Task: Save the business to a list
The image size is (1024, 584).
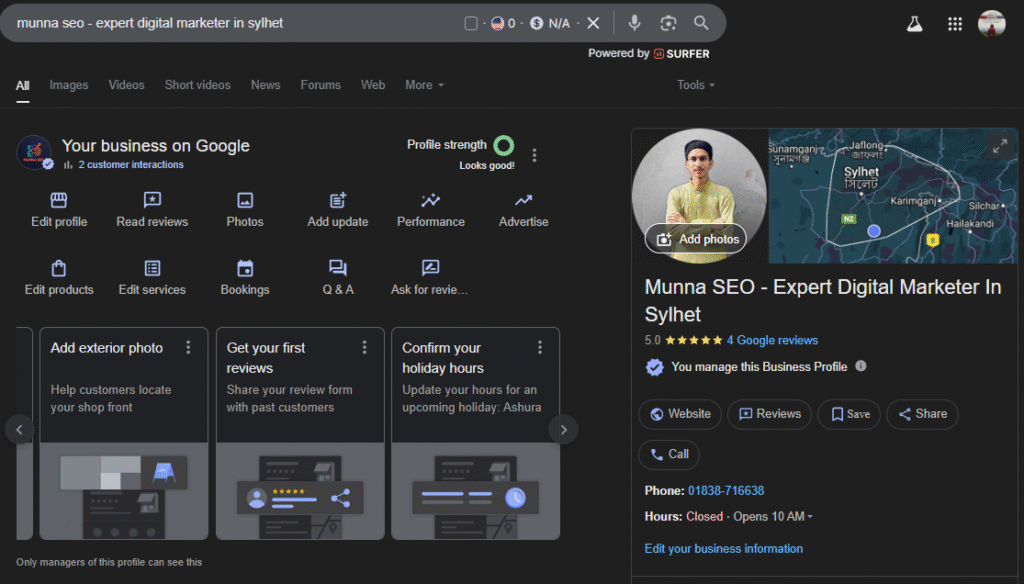Action: tap(849, 414)
